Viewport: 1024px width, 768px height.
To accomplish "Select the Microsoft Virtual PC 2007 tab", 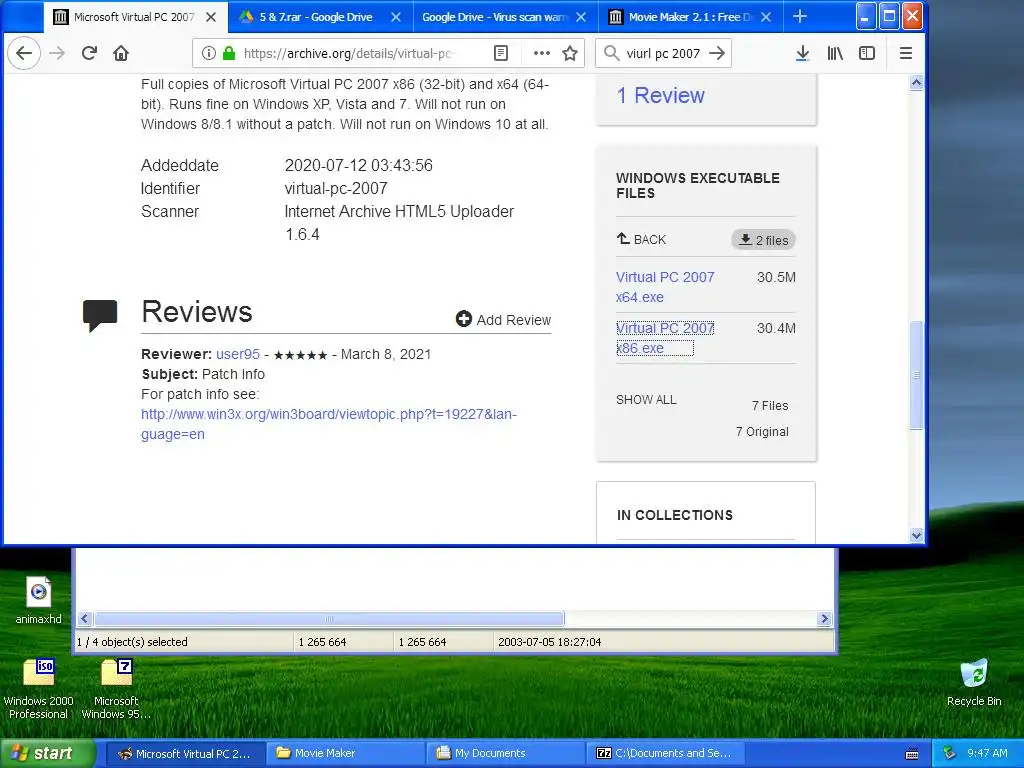I will (x=136, y=17).
